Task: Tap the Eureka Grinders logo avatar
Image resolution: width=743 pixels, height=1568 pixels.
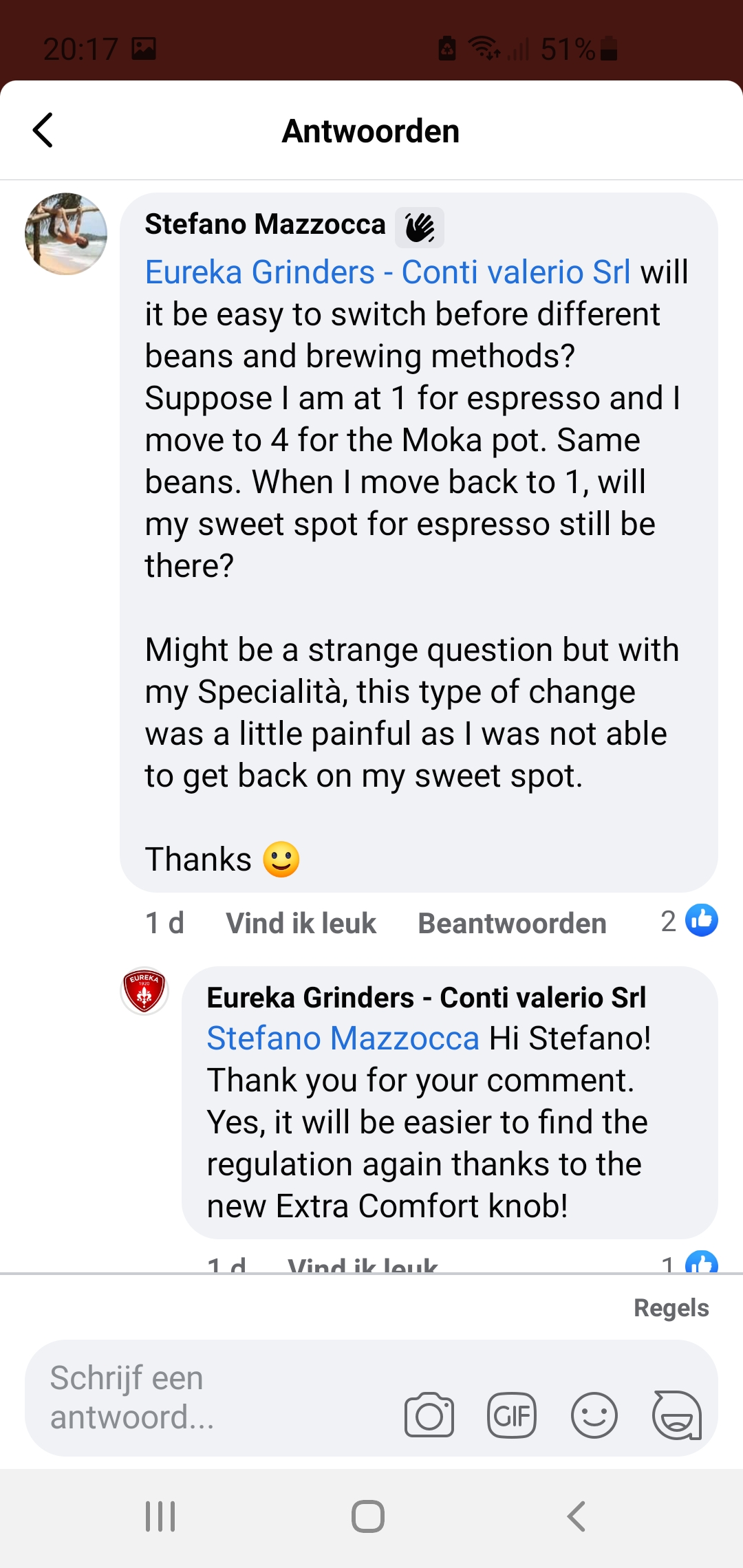Action: coord(144,991)
